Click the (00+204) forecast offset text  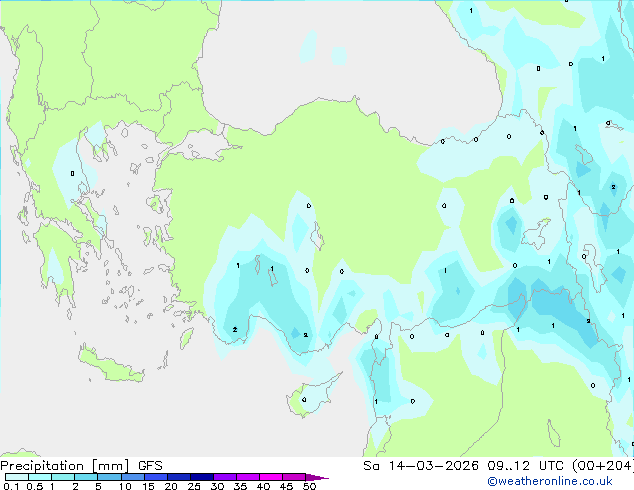603,466
